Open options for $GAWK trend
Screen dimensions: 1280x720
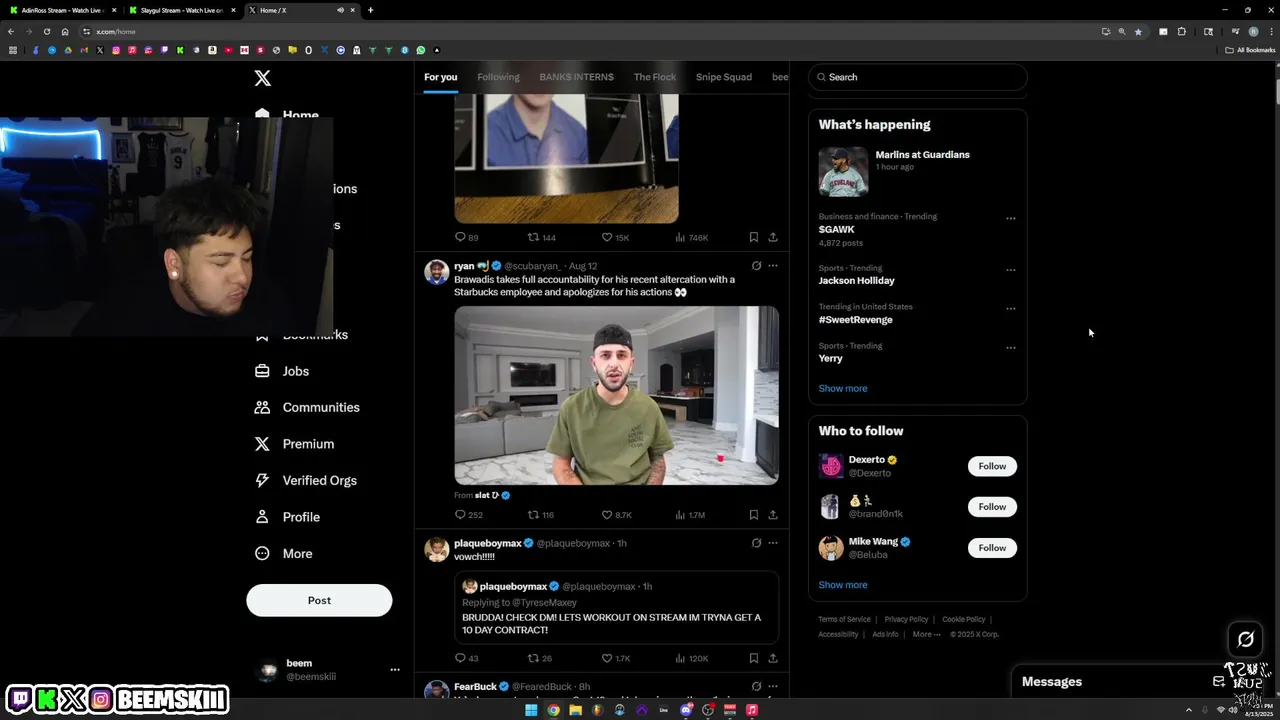coord(1011,218)
